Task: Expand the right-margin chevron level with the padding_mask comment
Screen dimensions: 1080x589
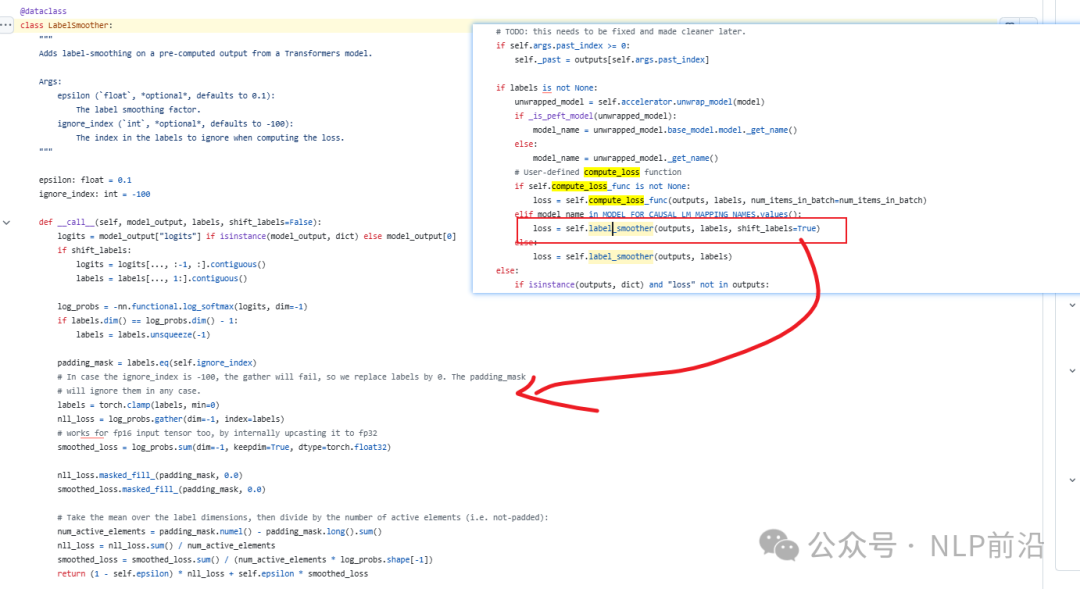Action: coord(1072,371)
